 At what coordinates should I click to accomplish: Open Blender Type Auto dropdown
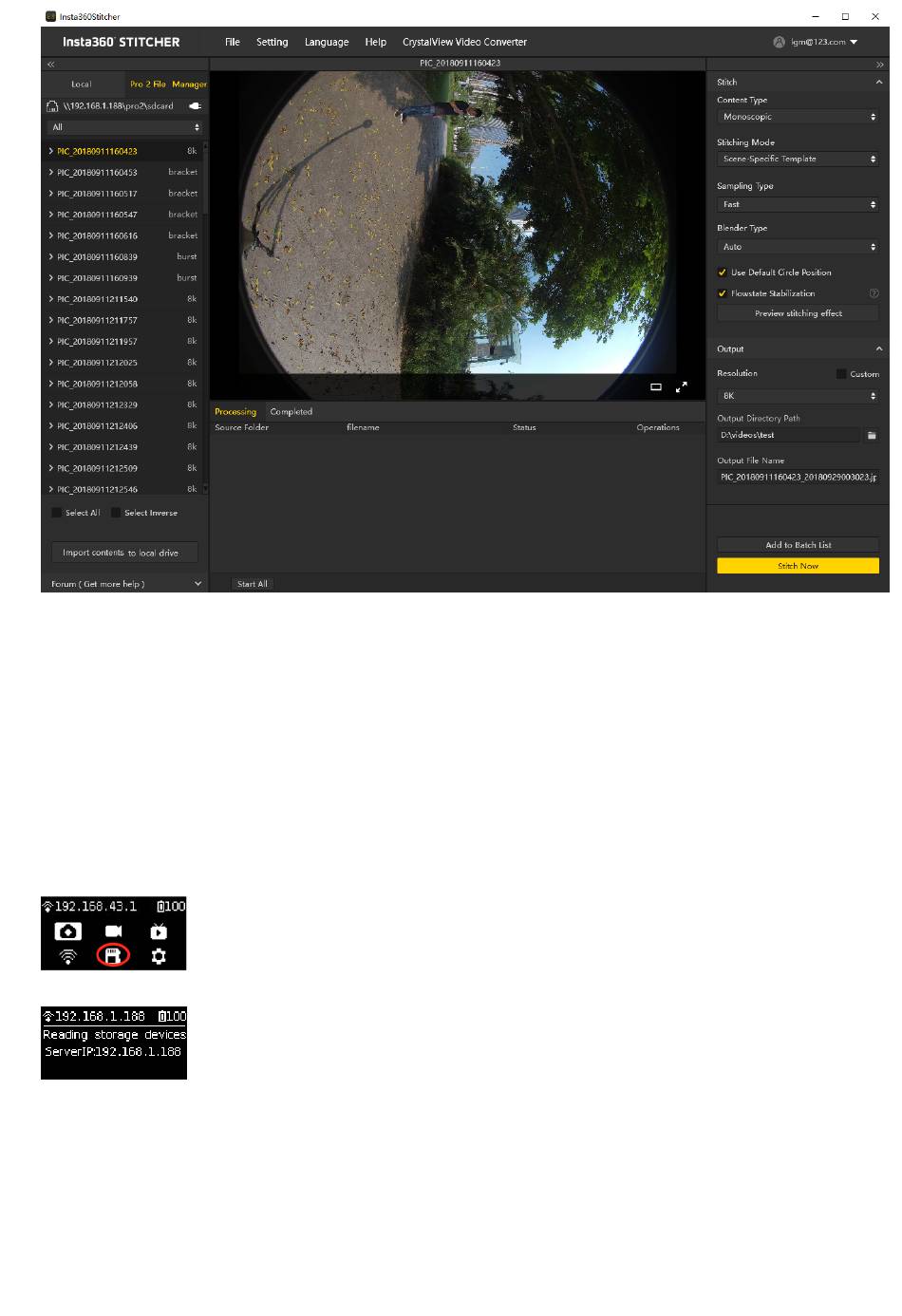coord(799,247)
